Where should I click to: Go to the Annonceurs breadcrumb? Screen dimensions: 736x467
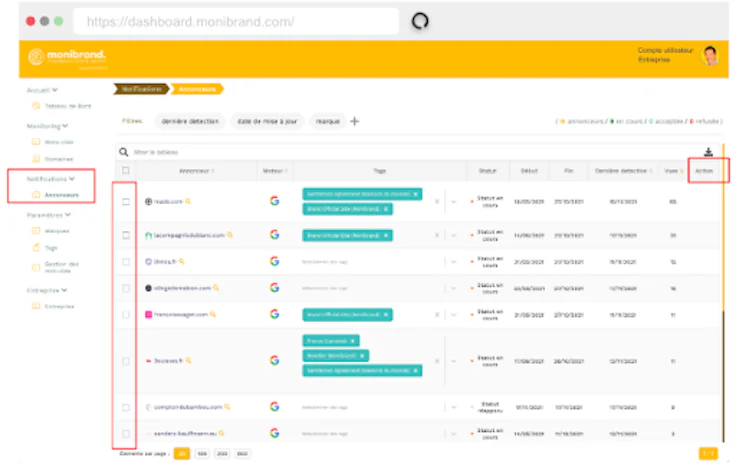click(197, 89)
